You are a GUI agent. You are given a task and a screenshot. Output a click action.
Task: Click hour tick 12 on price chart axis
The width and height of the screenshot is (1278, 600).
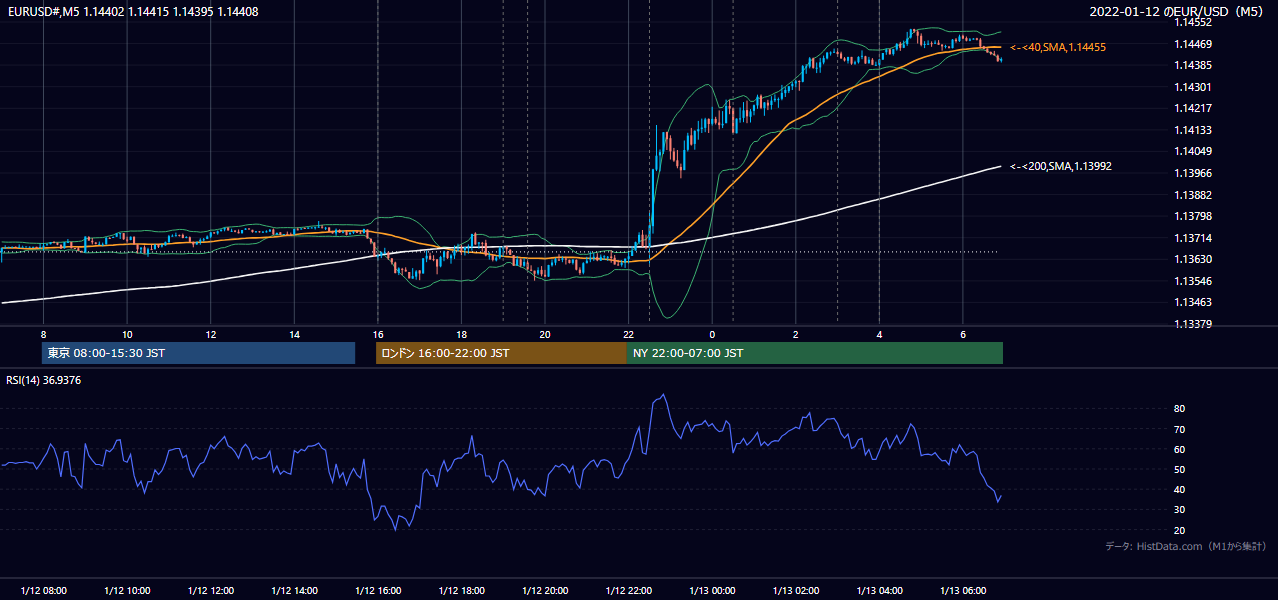(211, 334)
